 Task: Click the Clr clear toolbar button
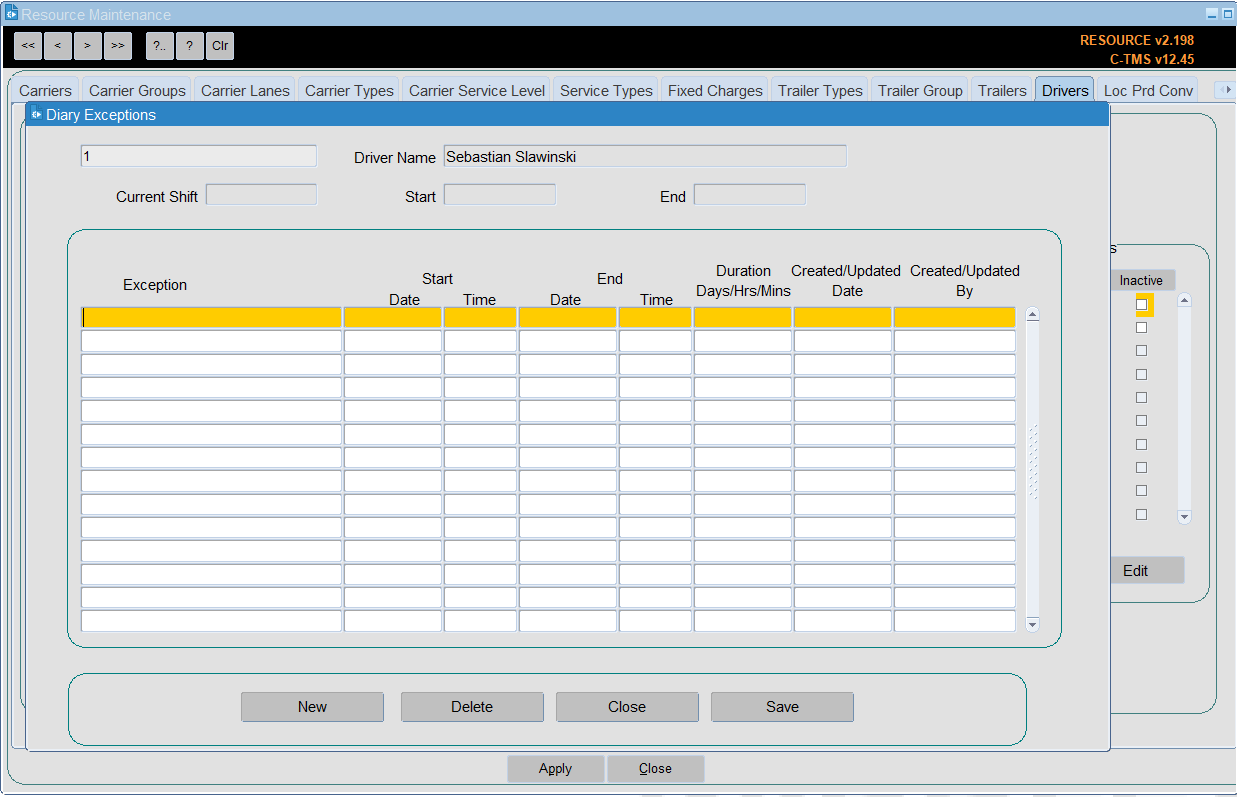(220, 46)
